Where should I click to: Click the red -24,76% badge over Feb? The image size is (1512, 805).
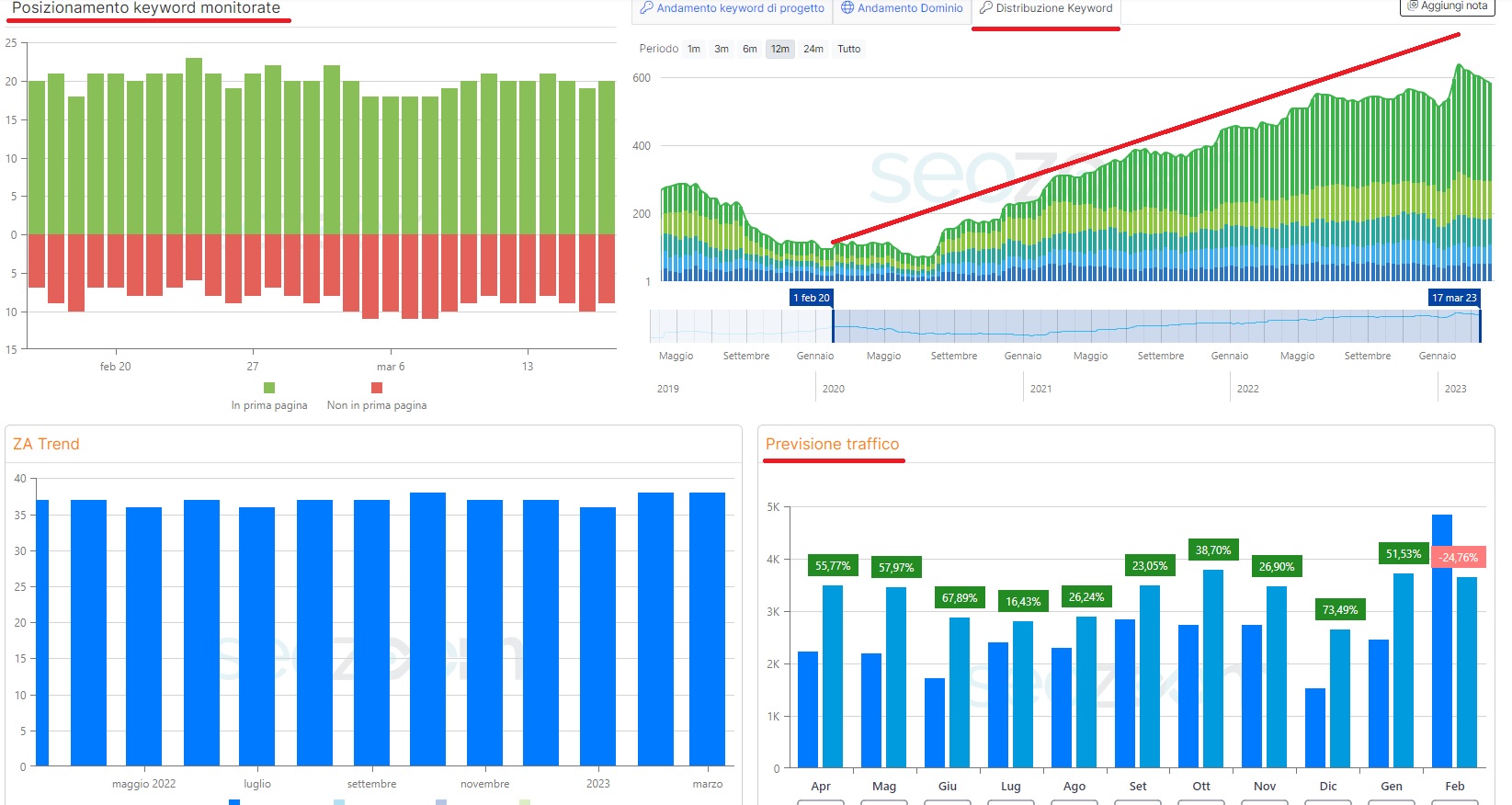1459,558
